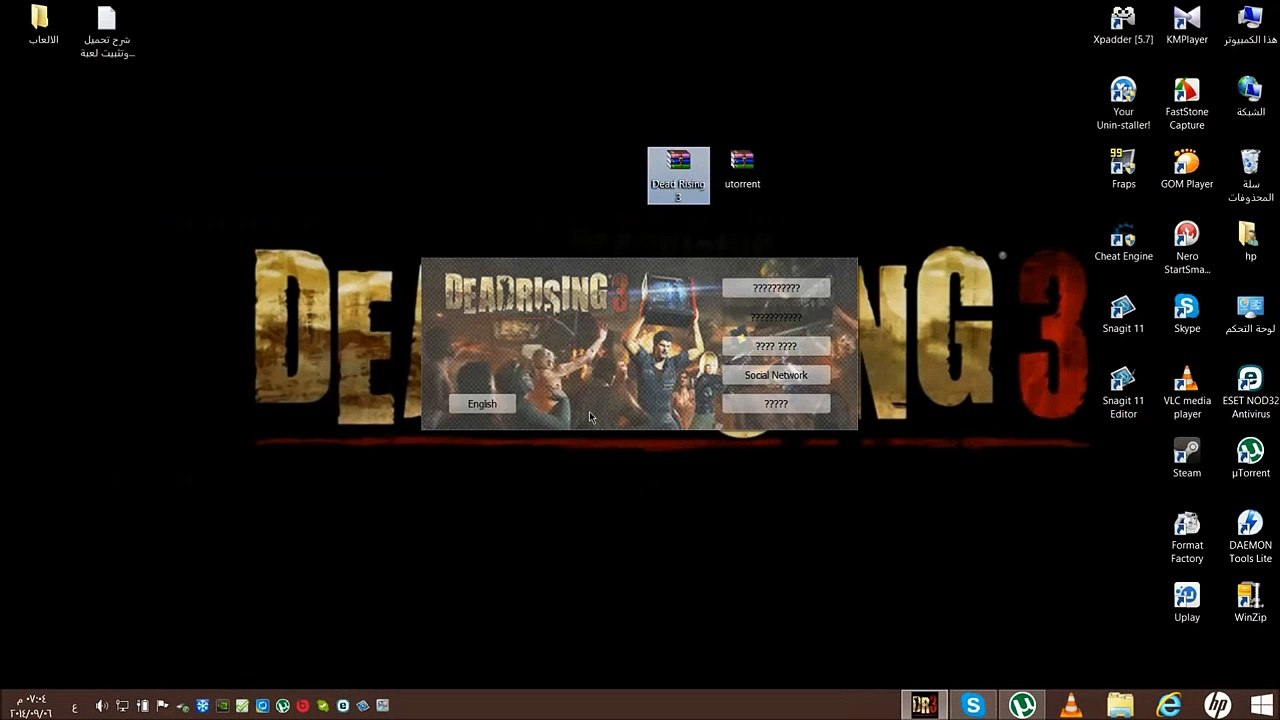Launch Steam from the desktop
Screen dimensions: 1280x720
1187,459
